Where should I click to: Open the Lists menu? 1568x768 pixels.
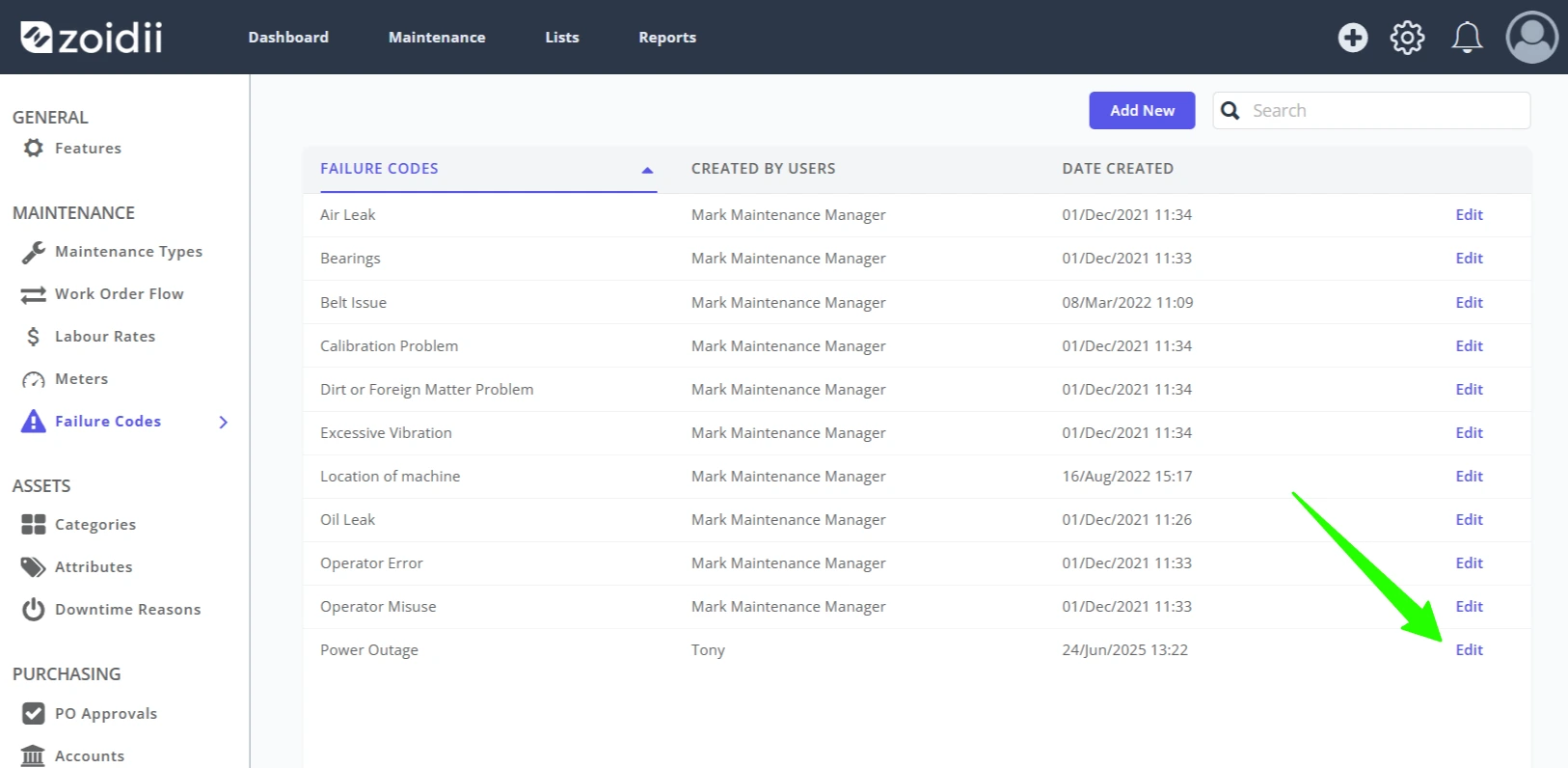(562, 37)
